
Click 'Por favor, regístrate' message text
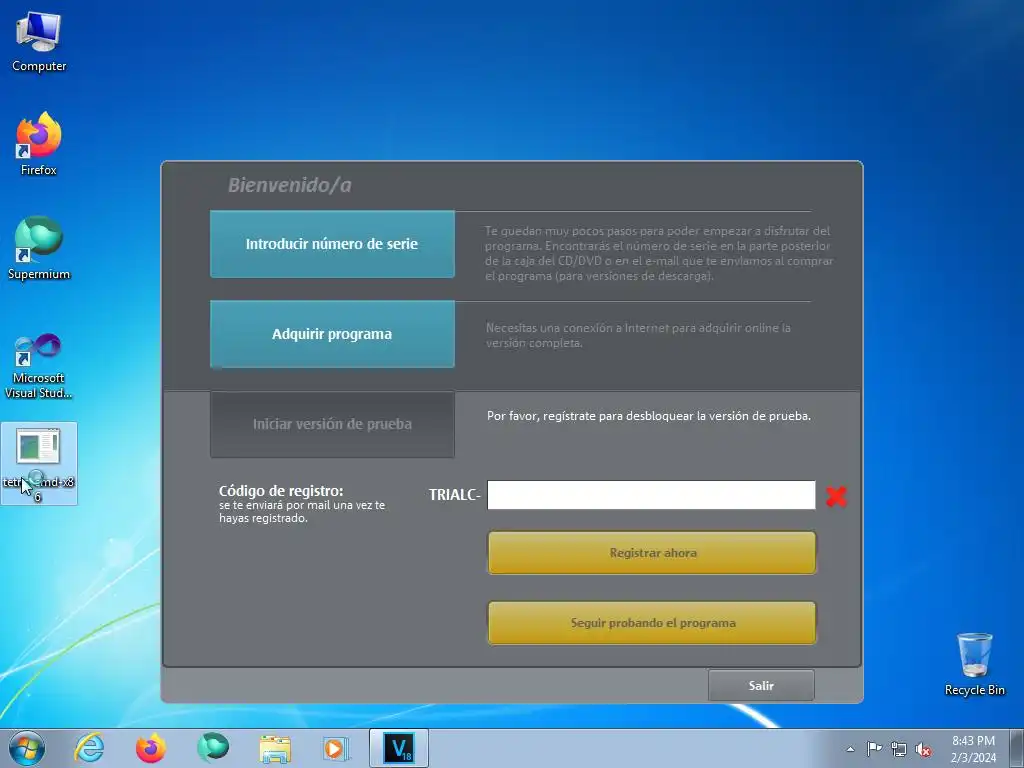click(648, 416)
